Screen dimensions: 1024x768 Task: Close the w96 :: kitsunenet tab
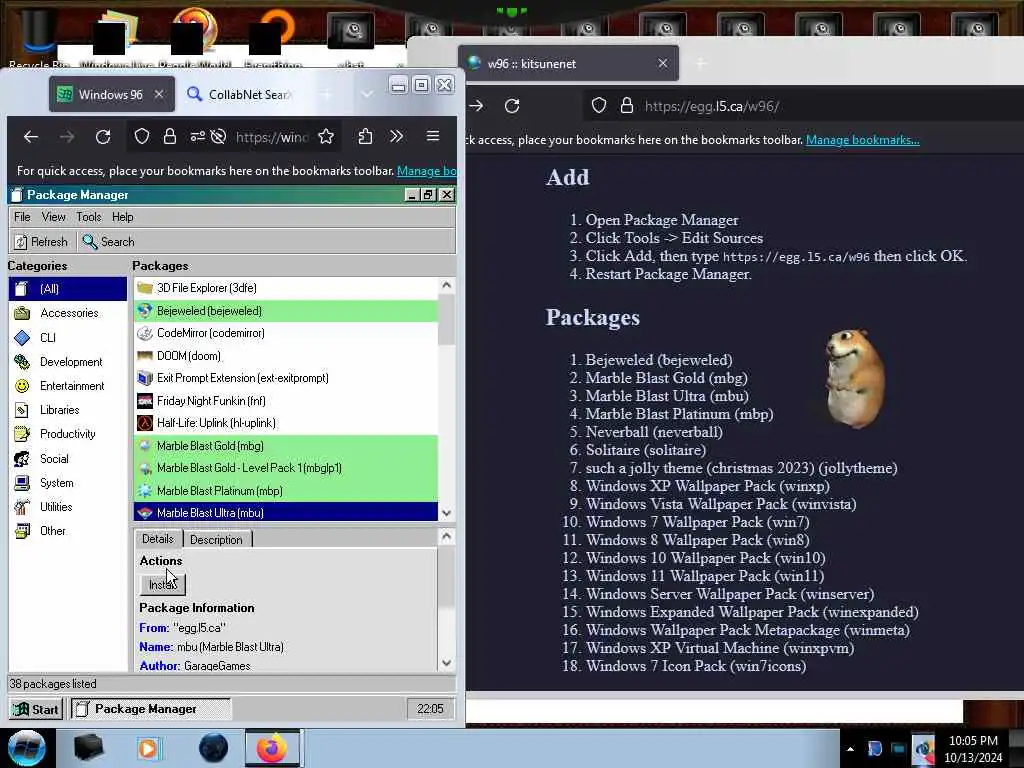[663, 63]
